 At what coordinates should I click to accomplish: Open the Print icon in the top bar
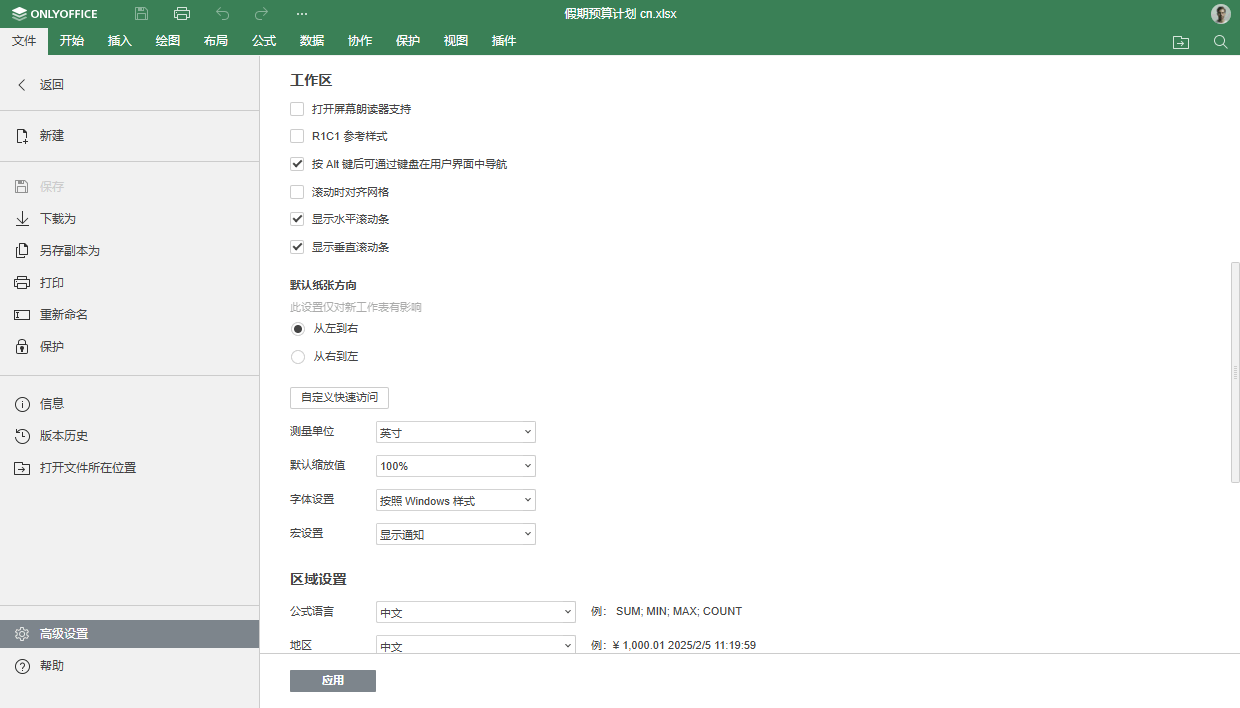coord(181,13)
